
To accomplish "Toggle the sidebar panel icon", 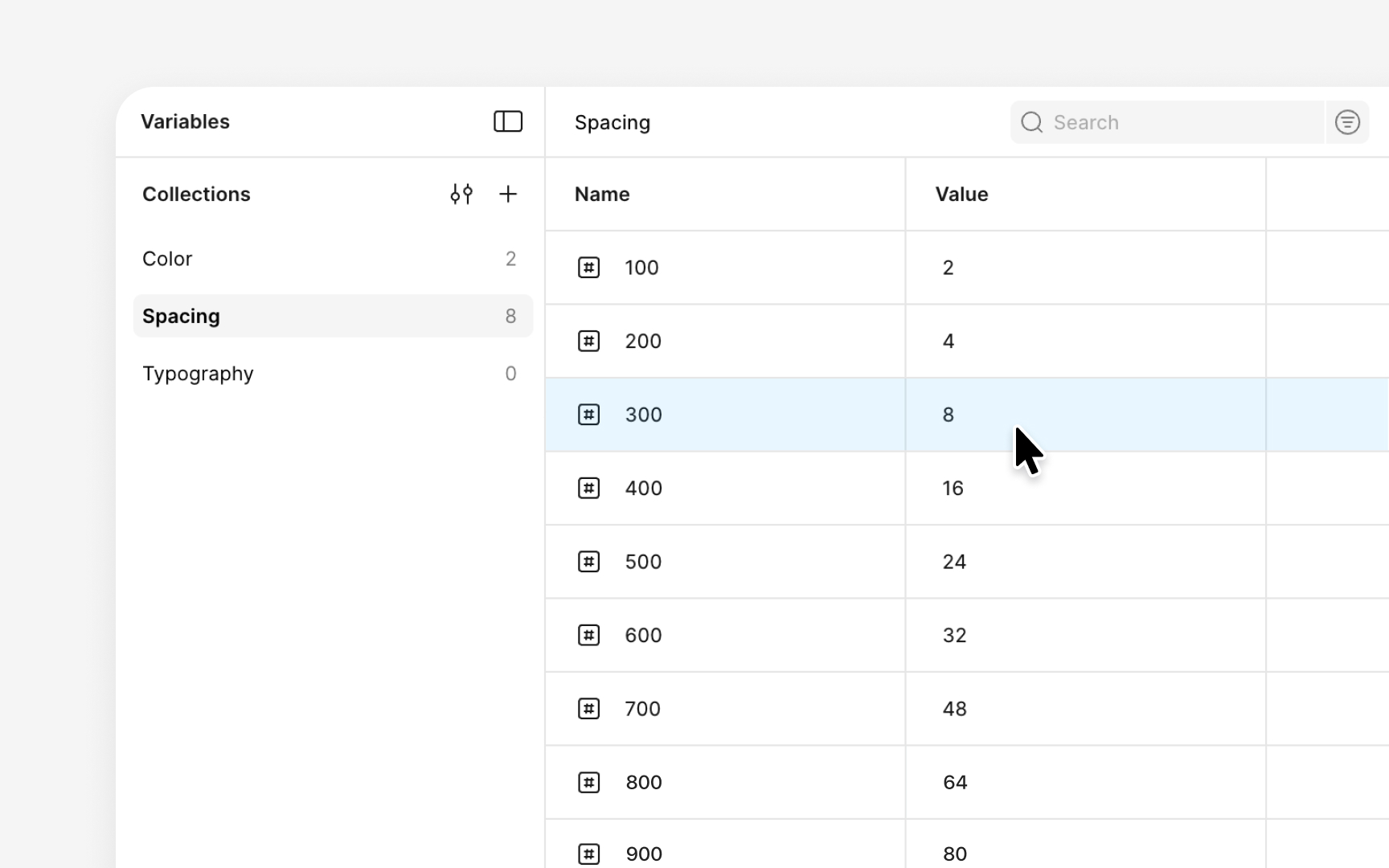I will click(508, 121).
